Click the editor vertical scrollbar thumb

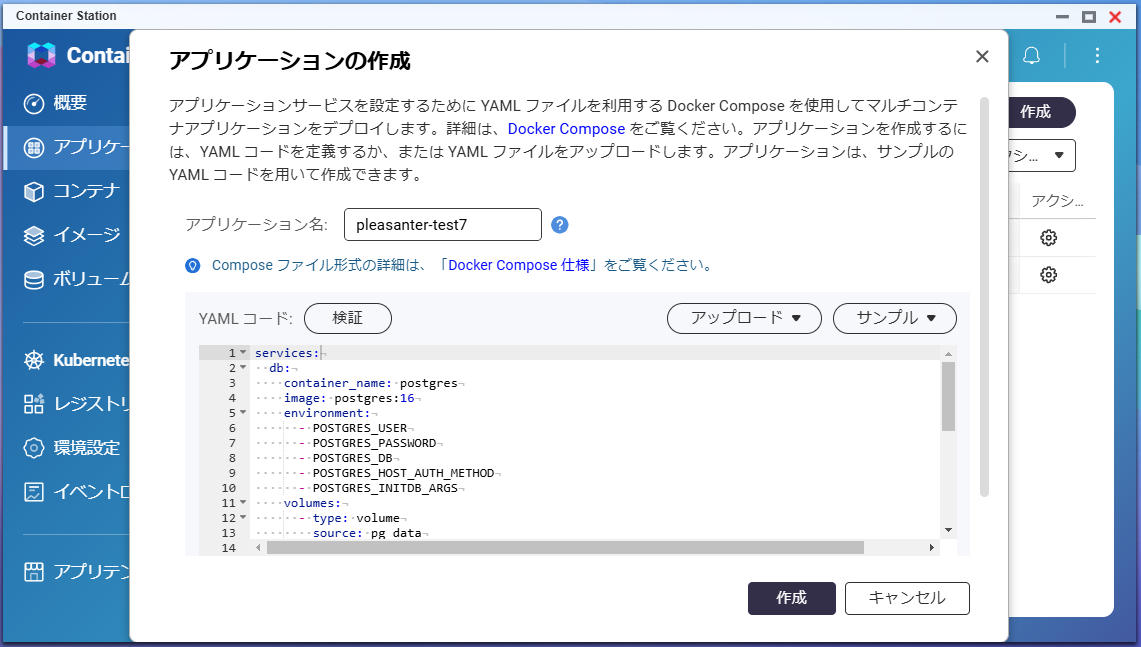[x=948, y=396]
